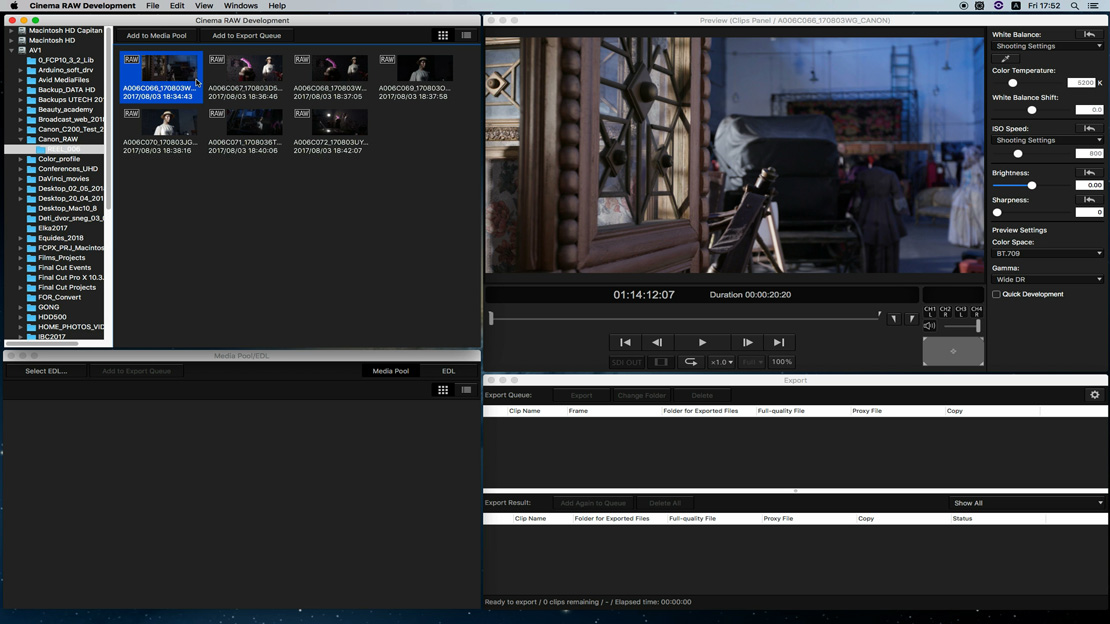This screenshot has width=1110, height=624.
Task: Click the preview navigator pad
Action: [x=953, y=351]
